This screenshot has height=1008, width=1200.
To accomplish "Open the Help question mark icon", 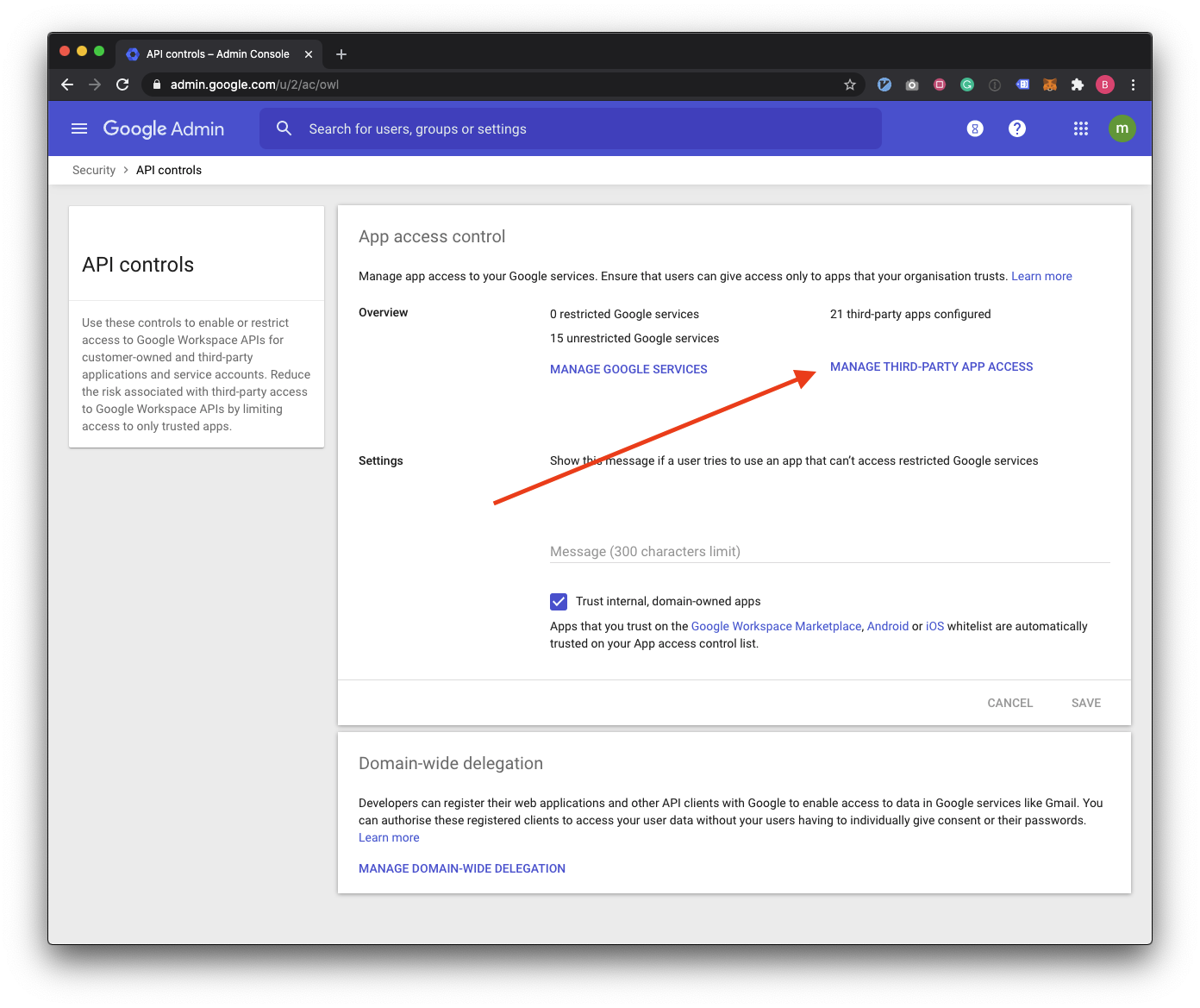I will click(x=1017, y=128).
